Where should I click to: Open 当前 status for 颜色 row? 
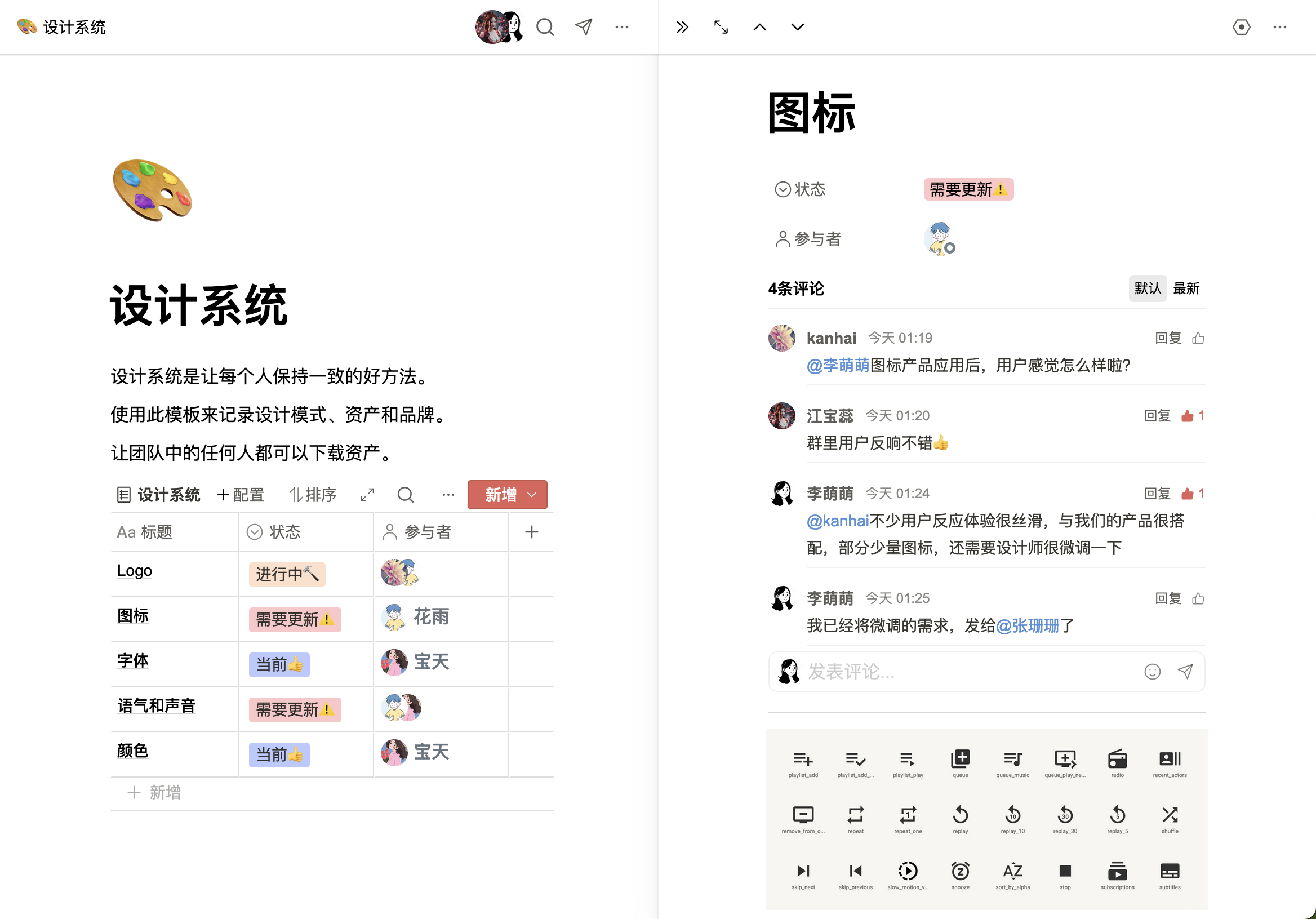pos(279,754)
